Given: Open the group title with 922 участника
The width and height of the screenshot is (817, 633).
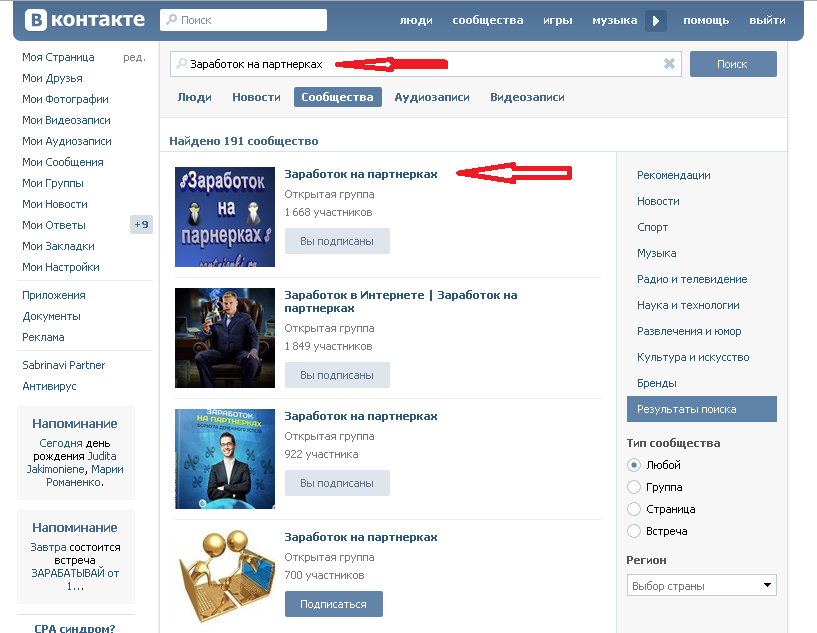Looking at the screenshot, I should pyautogui.click(x=361, y=416).
